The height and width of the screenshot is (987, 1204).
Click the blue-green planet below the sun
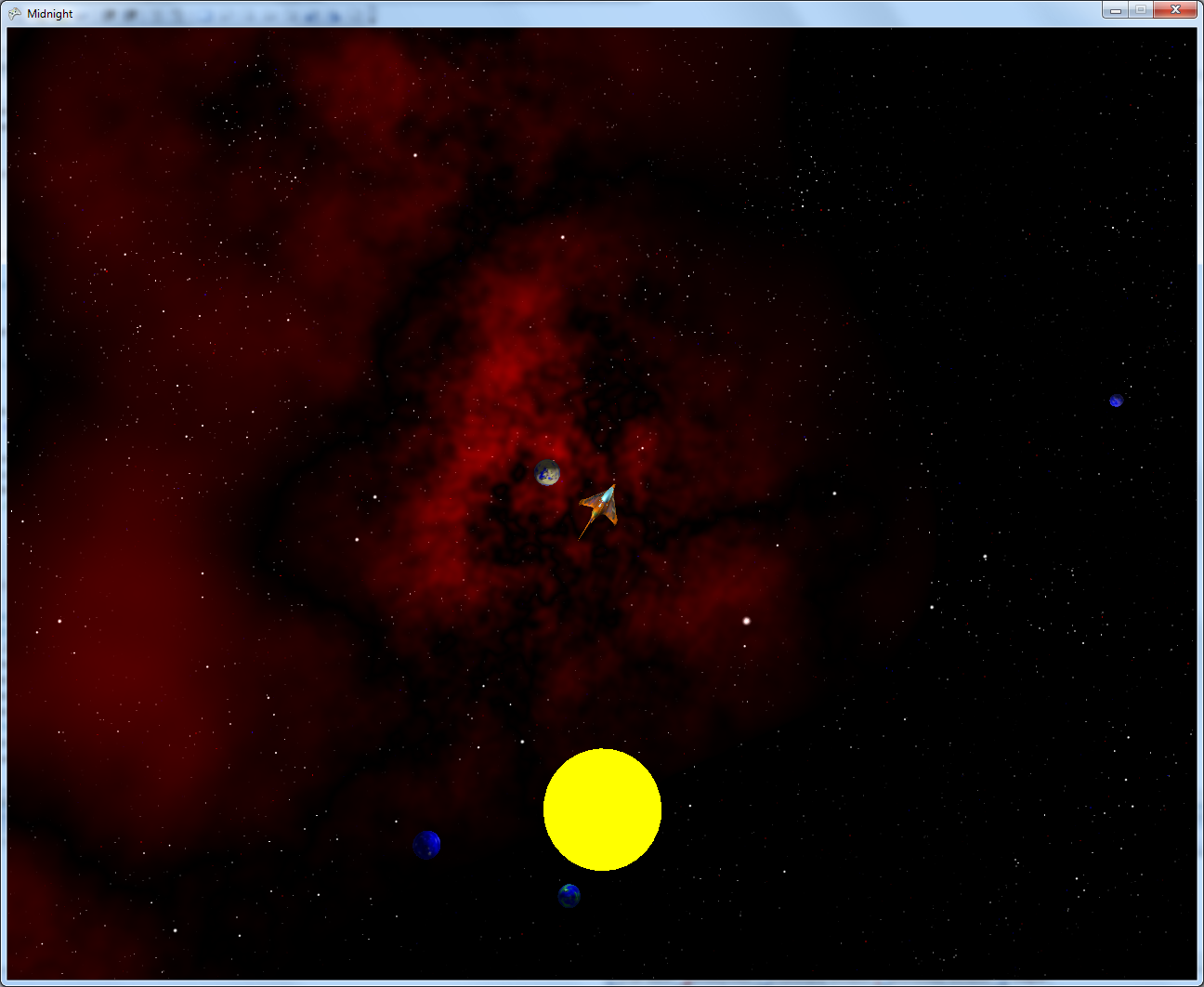pyautogui.click(x=569, y=895)
